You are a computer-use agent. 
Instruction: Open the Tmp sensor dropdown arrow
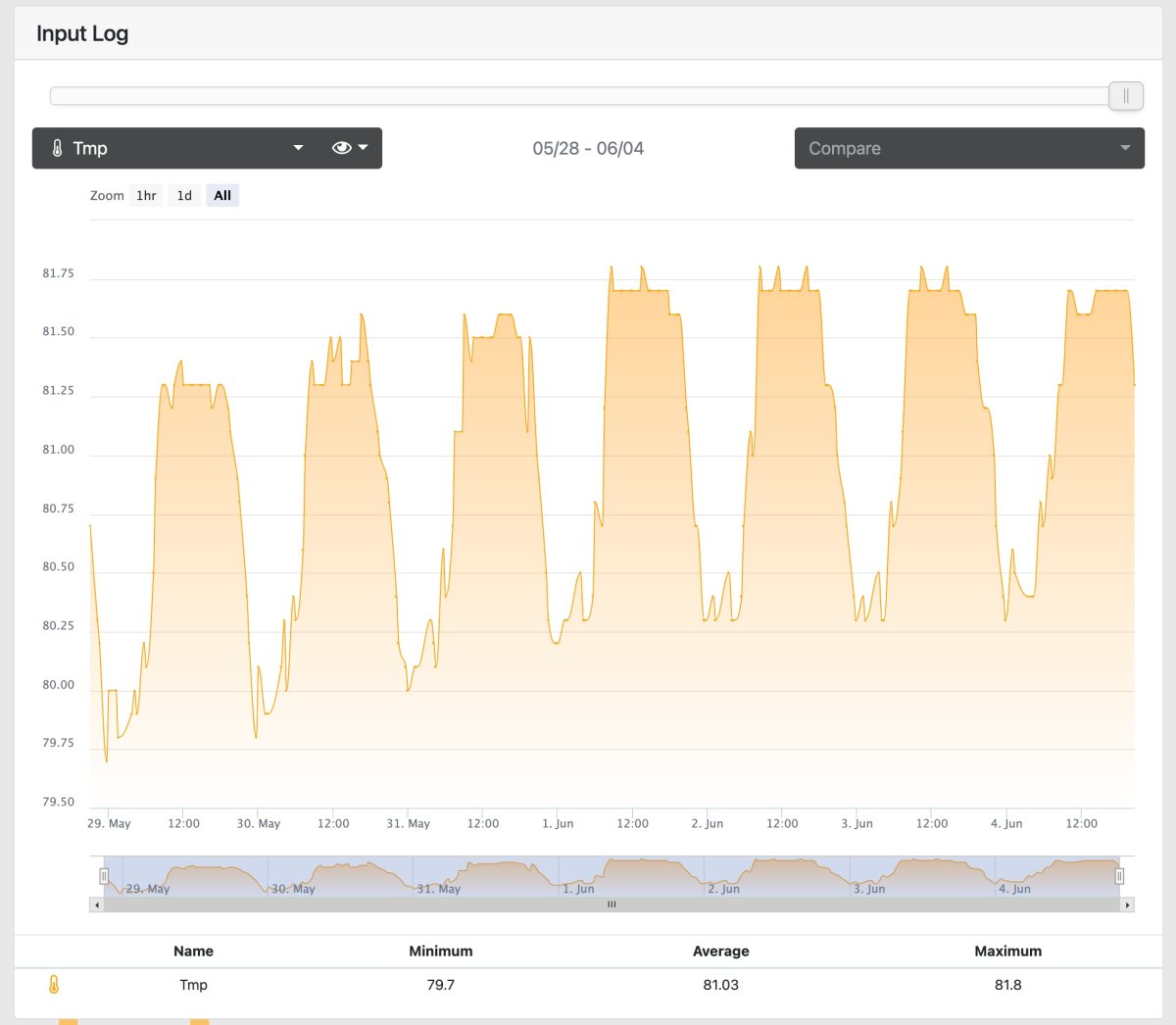pos(298,148)
